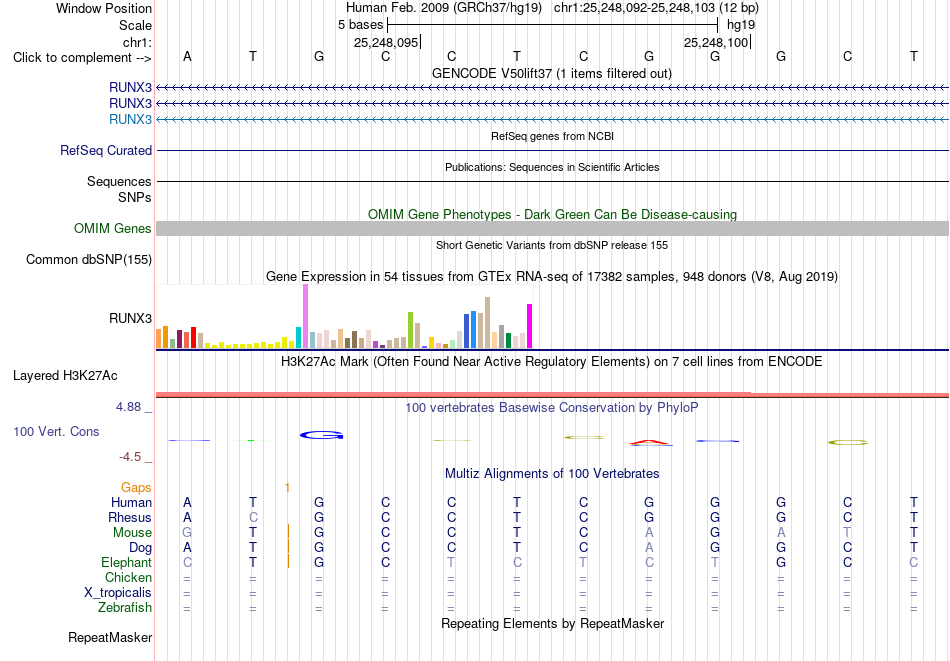Image resolution: width=950 pixels, height=661 pixels.
Task: Click the 'chr1:' base position label
Action: pos(137,42)
